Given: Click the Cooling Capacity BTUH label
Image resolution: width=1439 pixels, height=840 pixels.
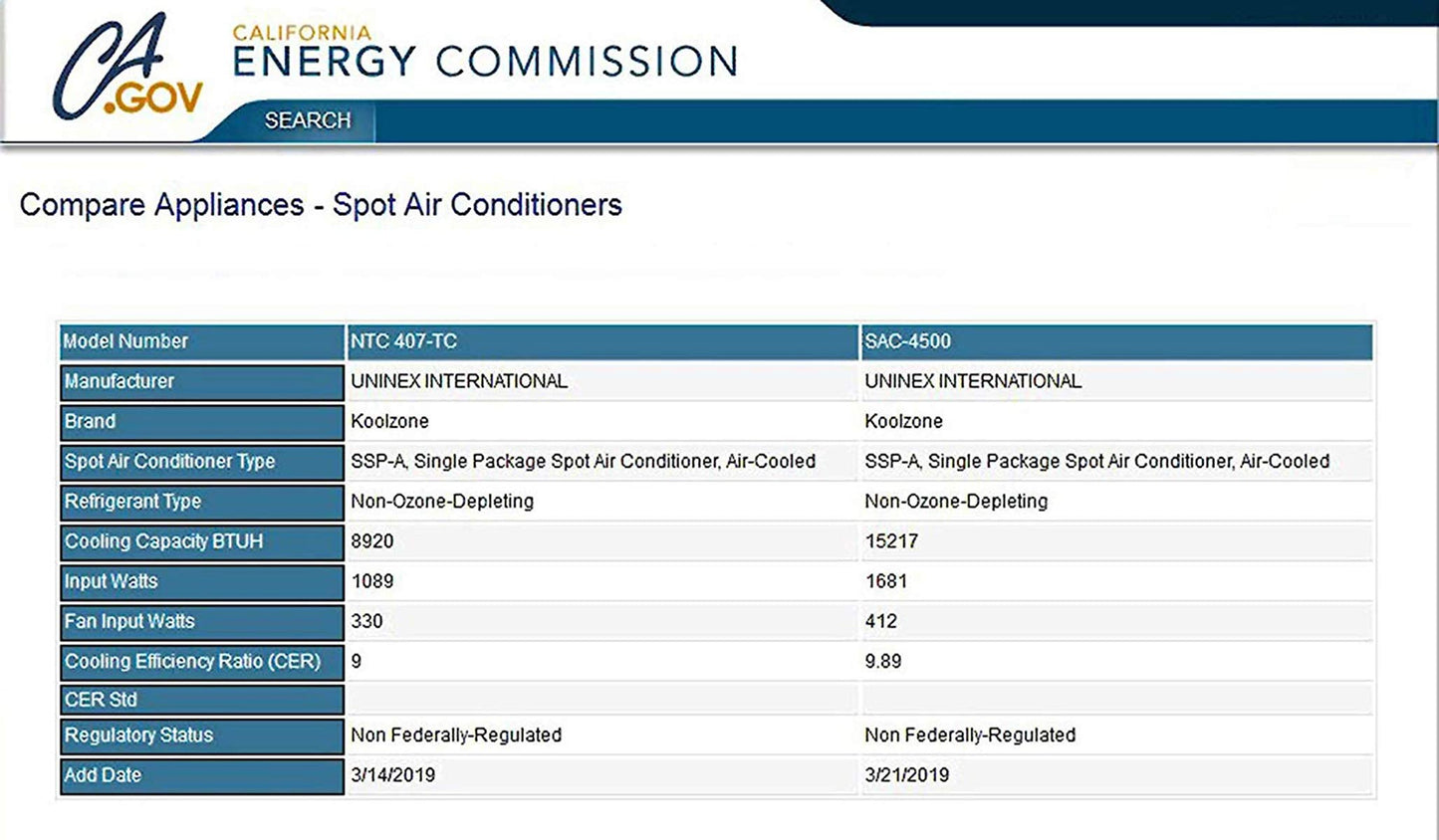Looking at the screenshot, I should (x=202, y=541).
